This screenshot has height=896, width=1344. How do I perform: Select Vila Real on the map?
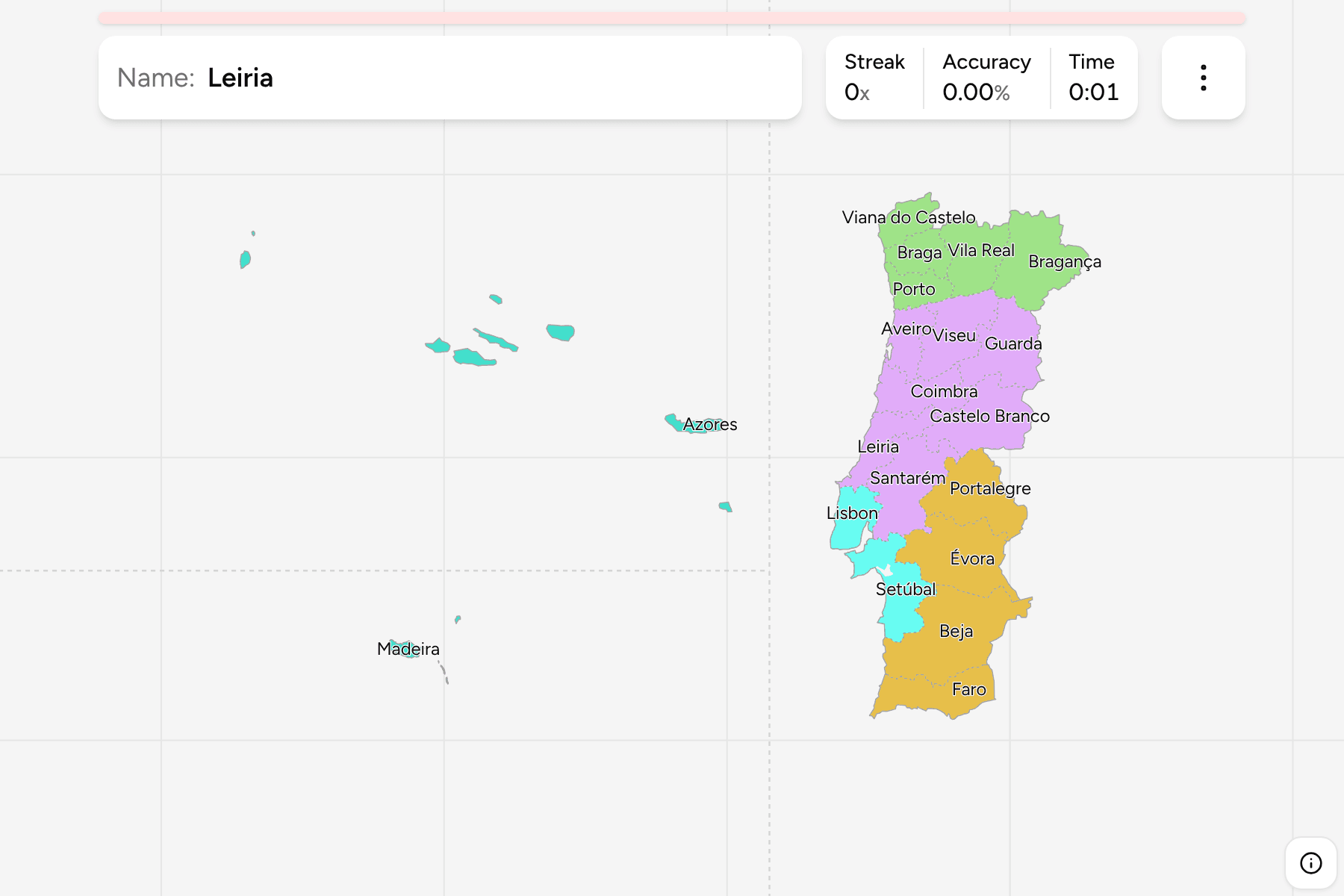pos(981,250)
